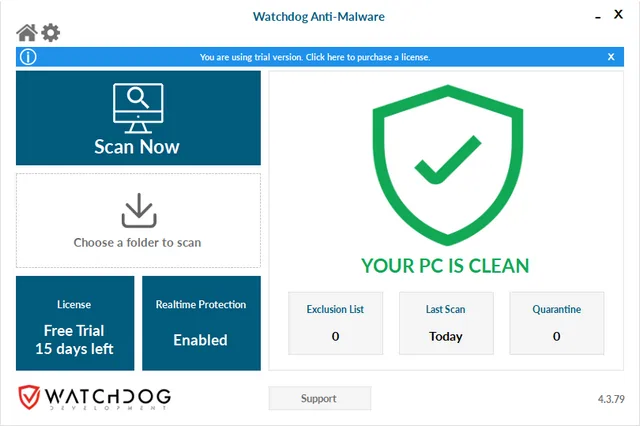Click the info icon on the trial banner

coord(28,57)
